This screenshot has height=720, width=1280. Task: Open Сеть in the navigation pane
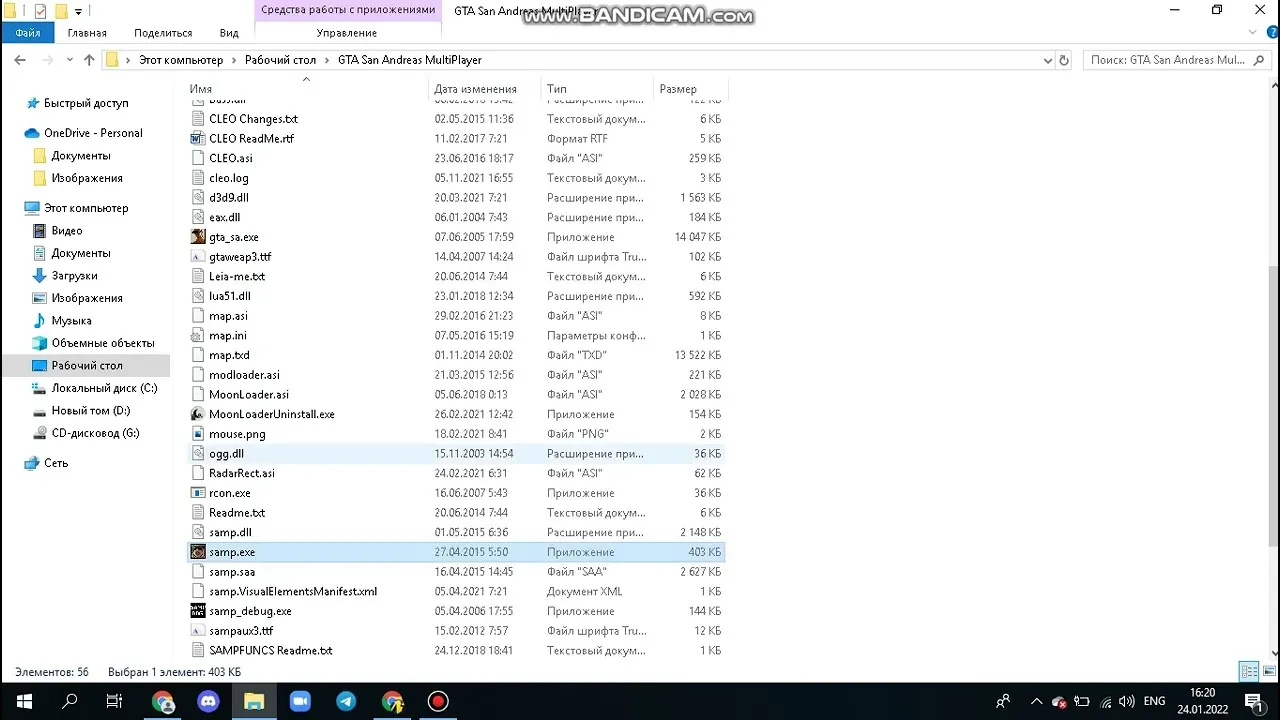(56, 463)
